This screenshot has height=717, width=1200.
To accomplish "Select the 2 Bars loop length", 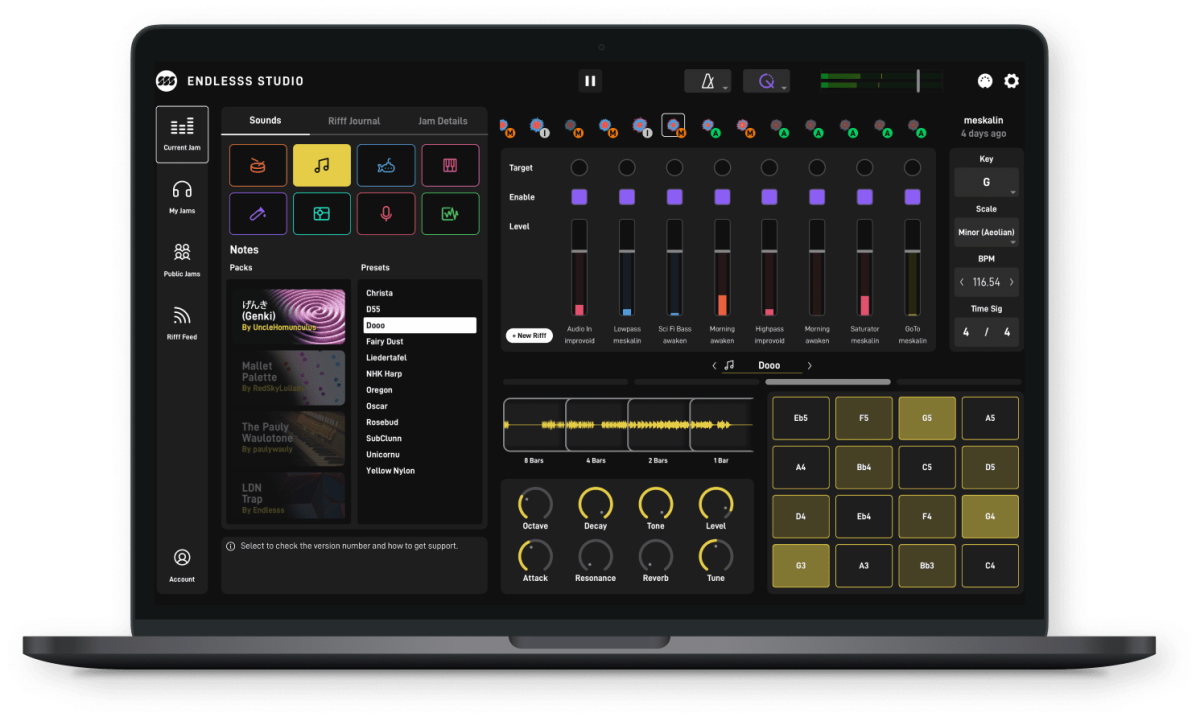I will [x=658, y=424].
